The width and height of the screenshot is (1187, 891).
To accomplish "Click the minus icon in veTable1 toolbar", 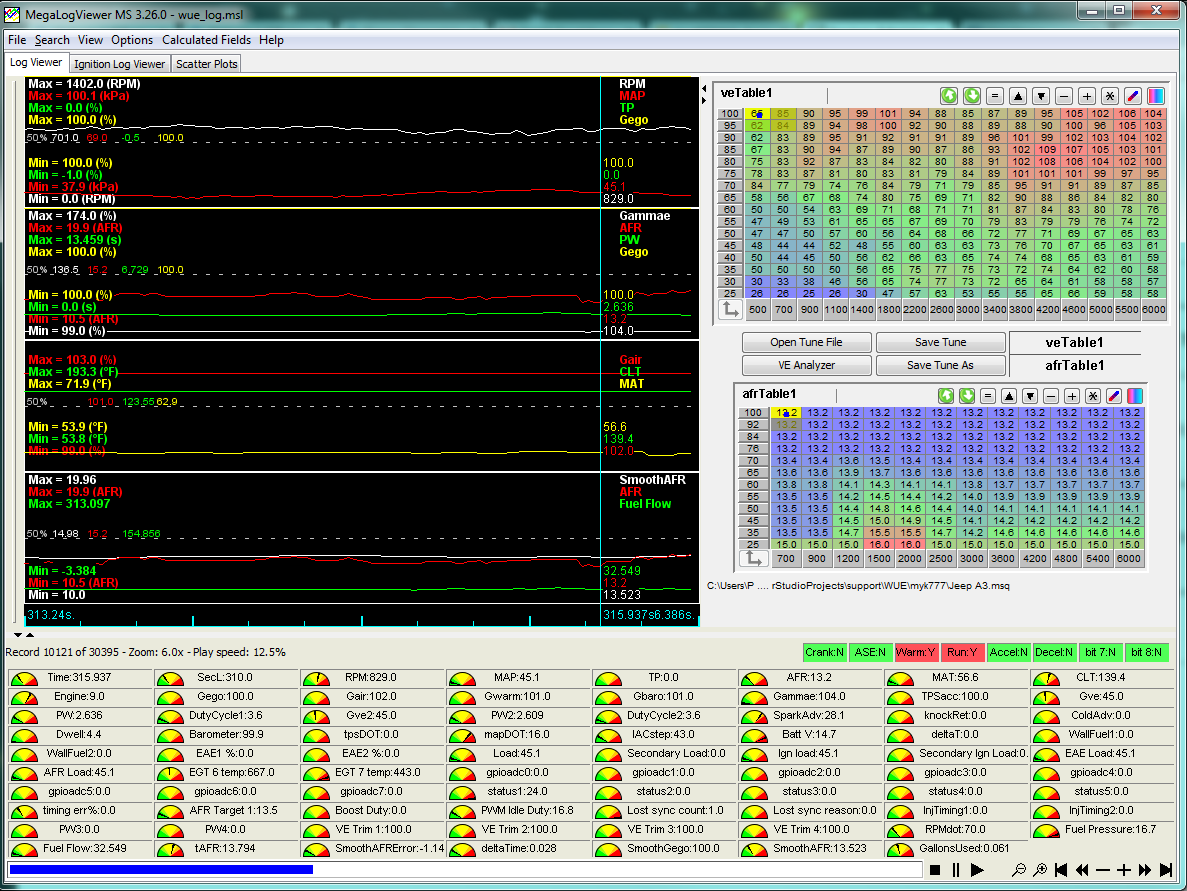I will pyautogui.click(x=1064, y=96).
